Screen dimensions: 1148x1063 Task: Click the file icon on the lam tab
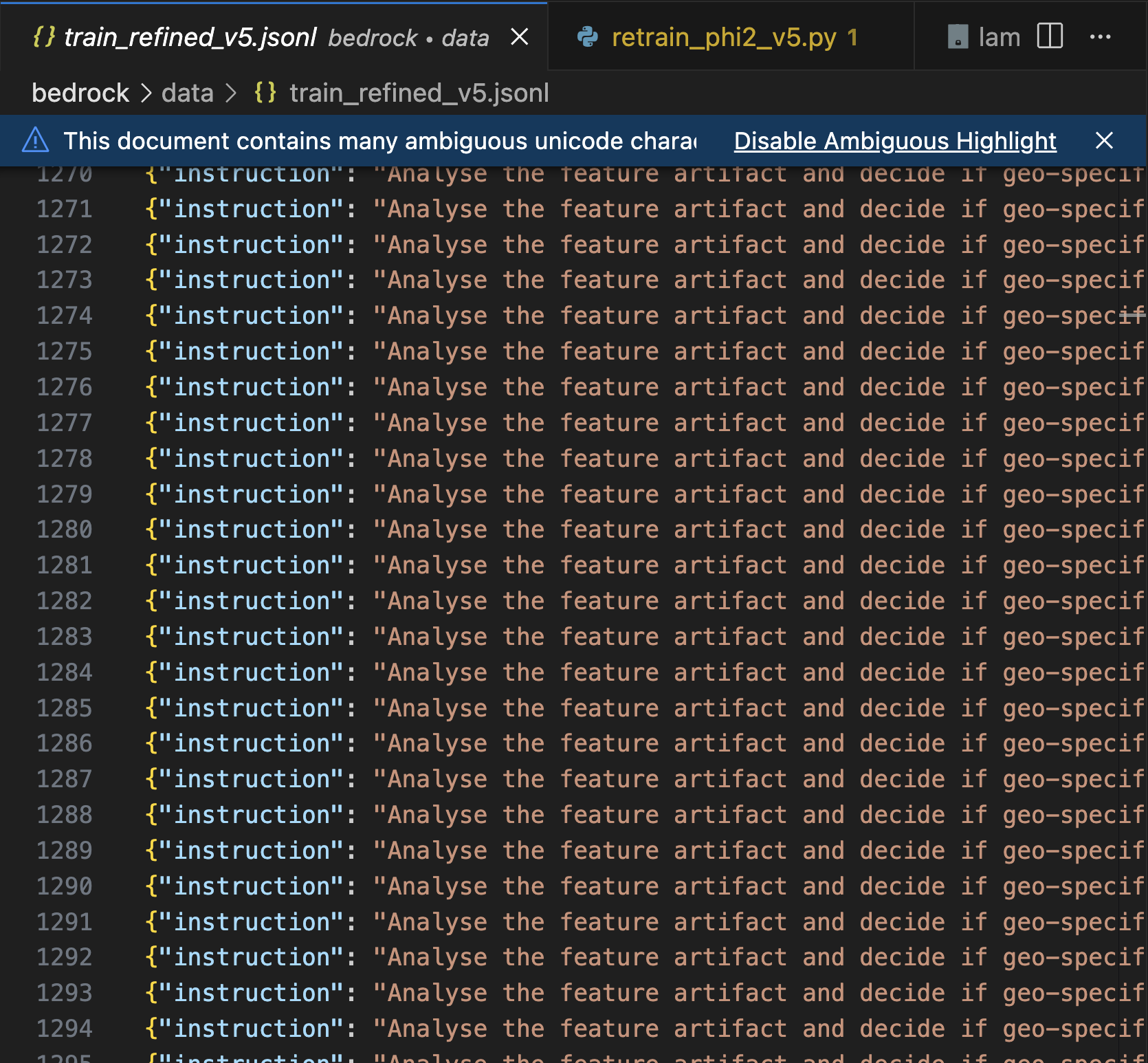[x=958, y=37]
